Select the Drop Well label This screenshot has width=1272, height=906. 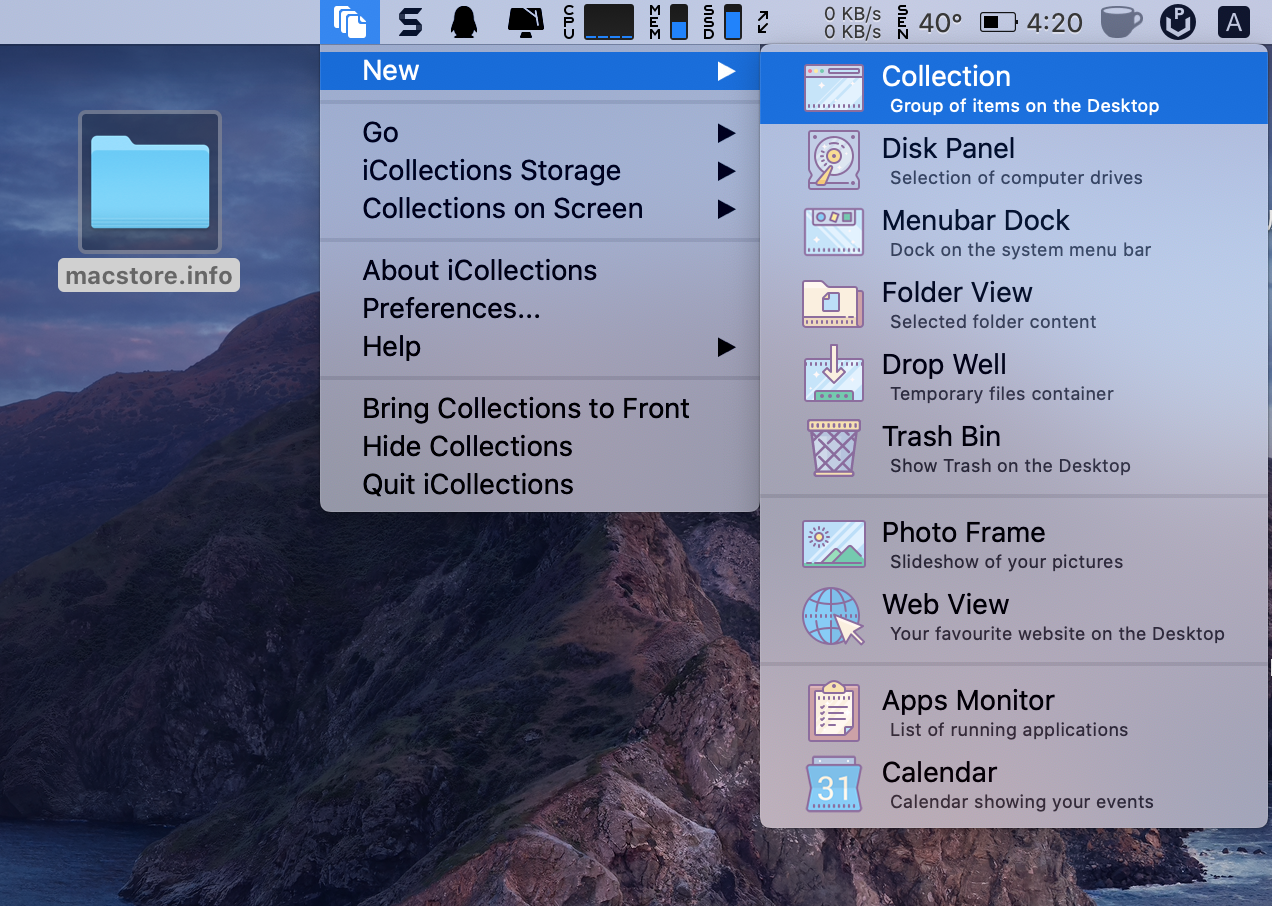[944, 365]
